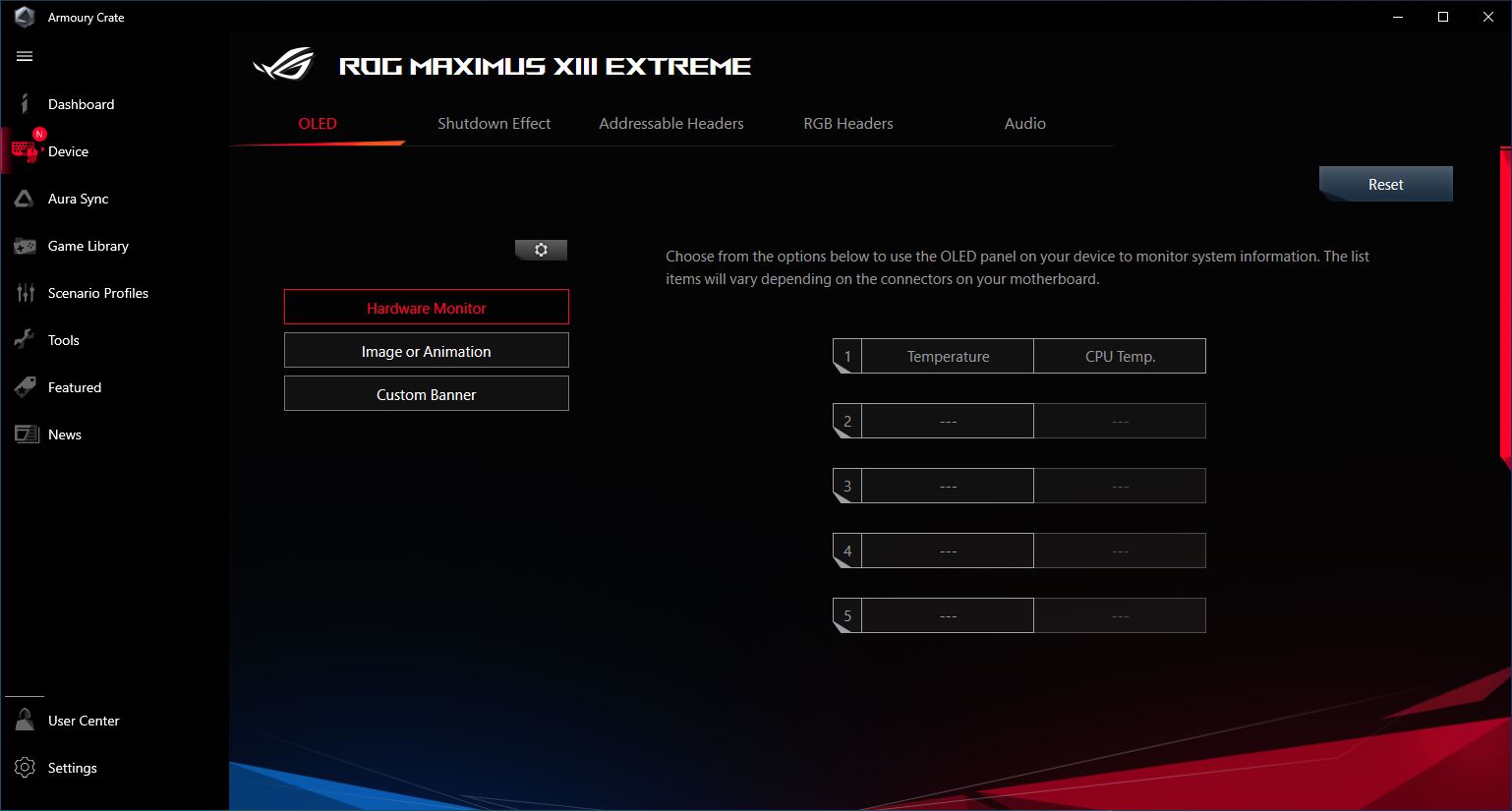Screen dimensions: 1512x811
Task: Click the Device label in sidebar
Action: pyautogui.click(x=68, y=151)
